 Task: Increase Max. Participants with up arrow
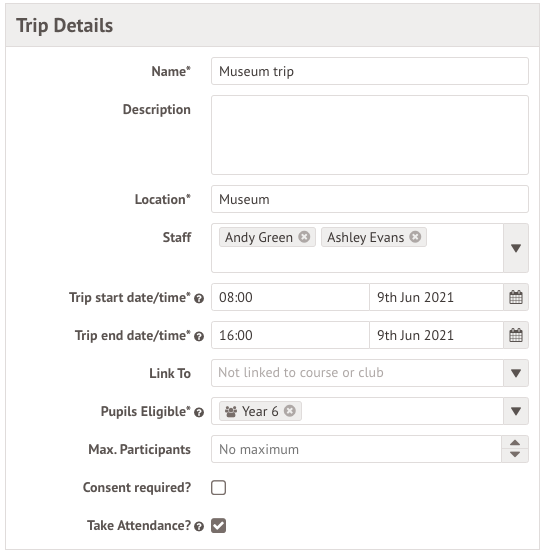(515, 443)
